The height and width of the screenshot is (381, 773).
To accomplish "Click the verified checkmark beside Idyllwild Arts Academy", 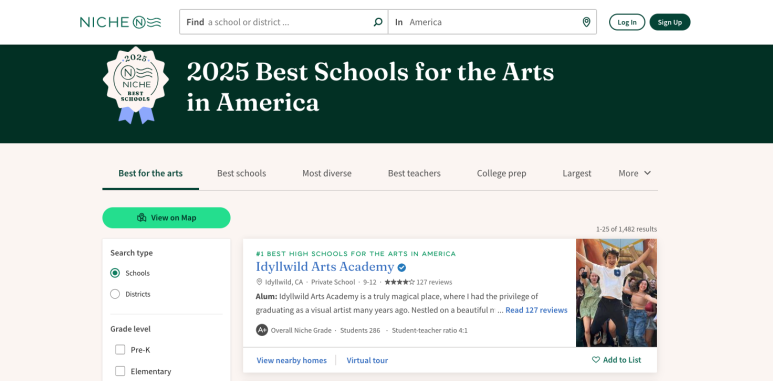I will 402,268.
